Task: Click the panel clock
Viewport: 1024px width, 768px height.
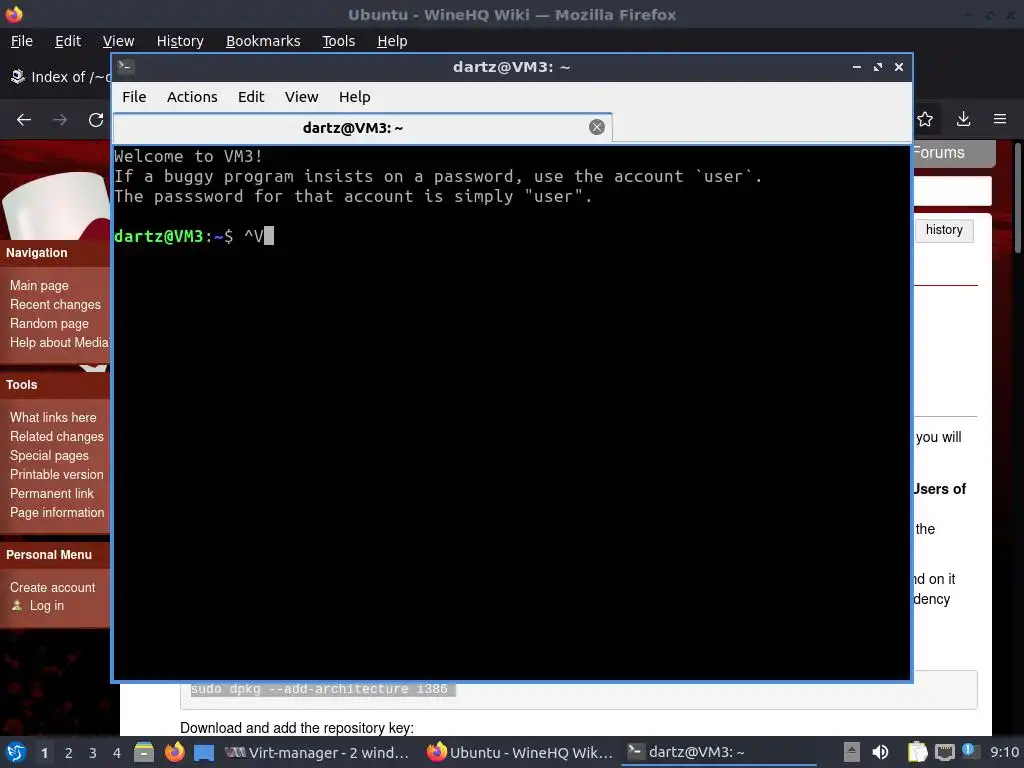Action: click(x=1004, y=752)
